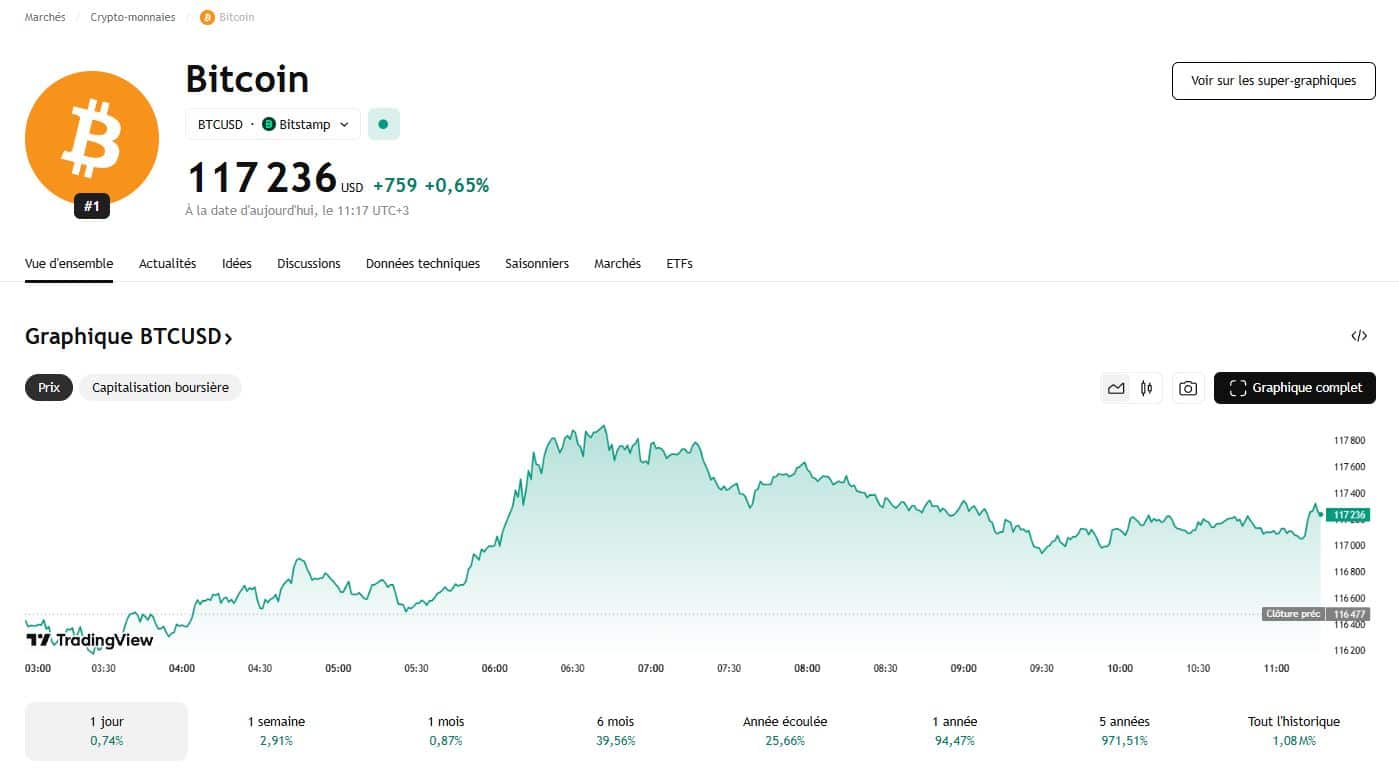Click the +759 +0,65% change text
The height and width of the screenshot is (770, 1399).
pyautogui.click(x=431, y=185)
